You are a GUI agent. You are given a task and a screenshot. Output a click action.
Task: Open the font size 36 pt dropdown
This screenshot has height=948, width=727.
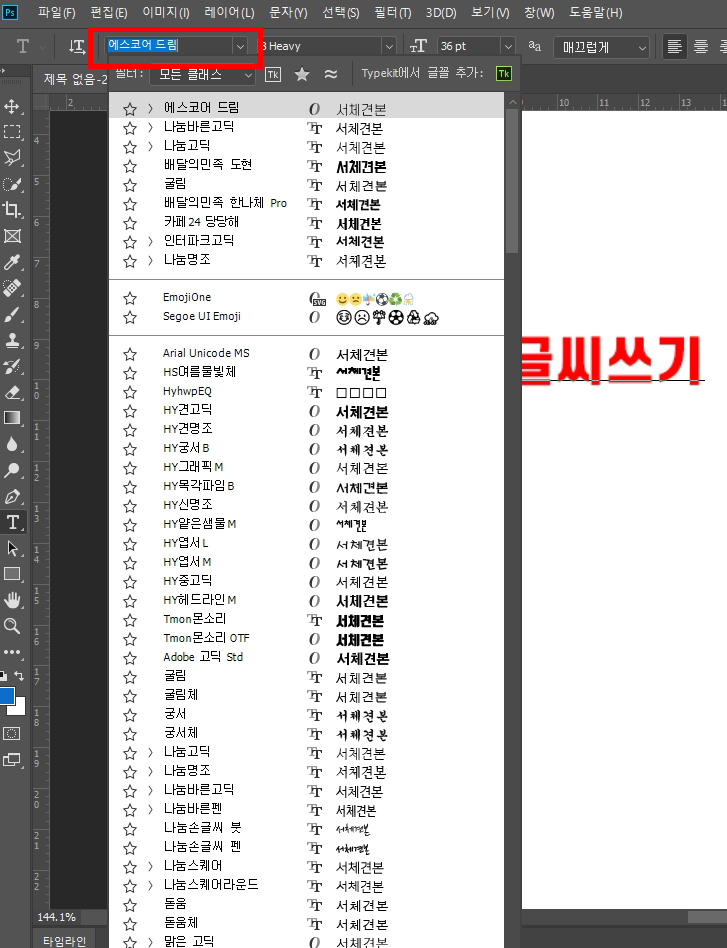click(x=508, y=46)
